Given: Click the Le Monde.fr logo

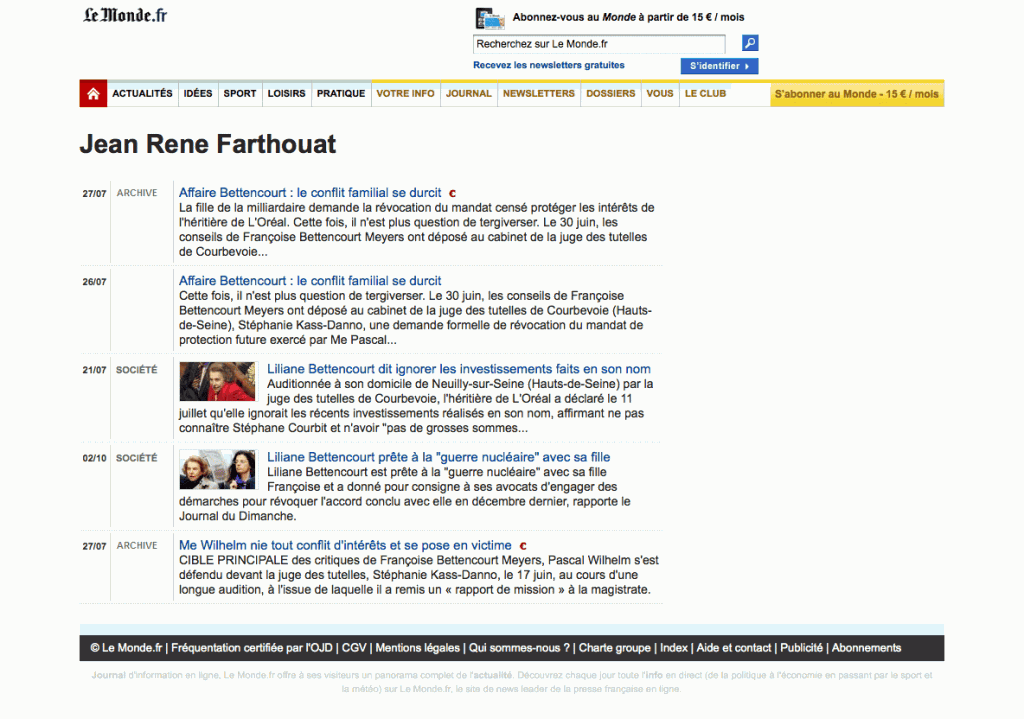Looking at the screenshot, I should [125, 15].
